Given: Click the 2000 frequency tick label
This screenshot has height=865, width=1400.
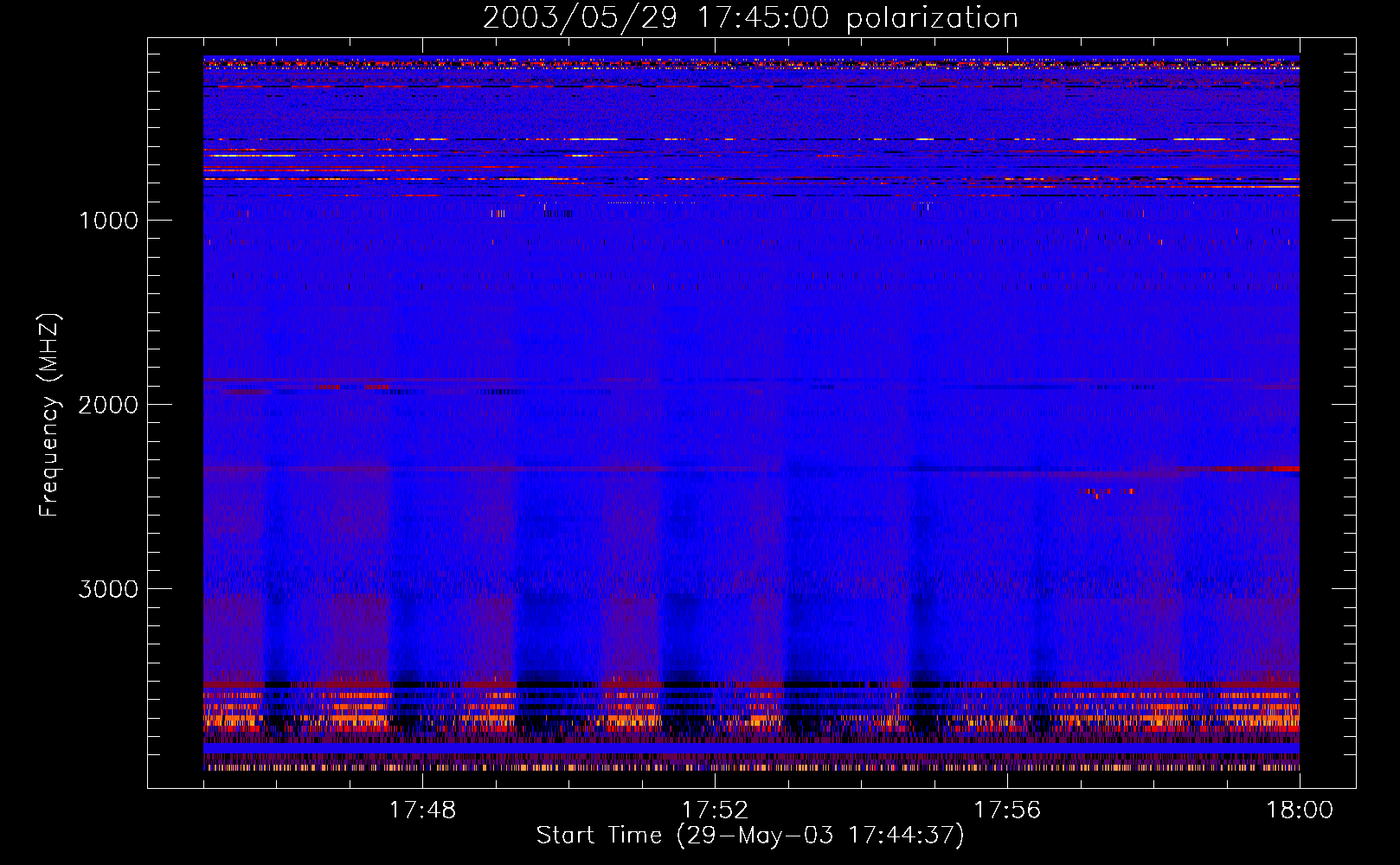Looking at the screenshot, I should tap(108, 405).
